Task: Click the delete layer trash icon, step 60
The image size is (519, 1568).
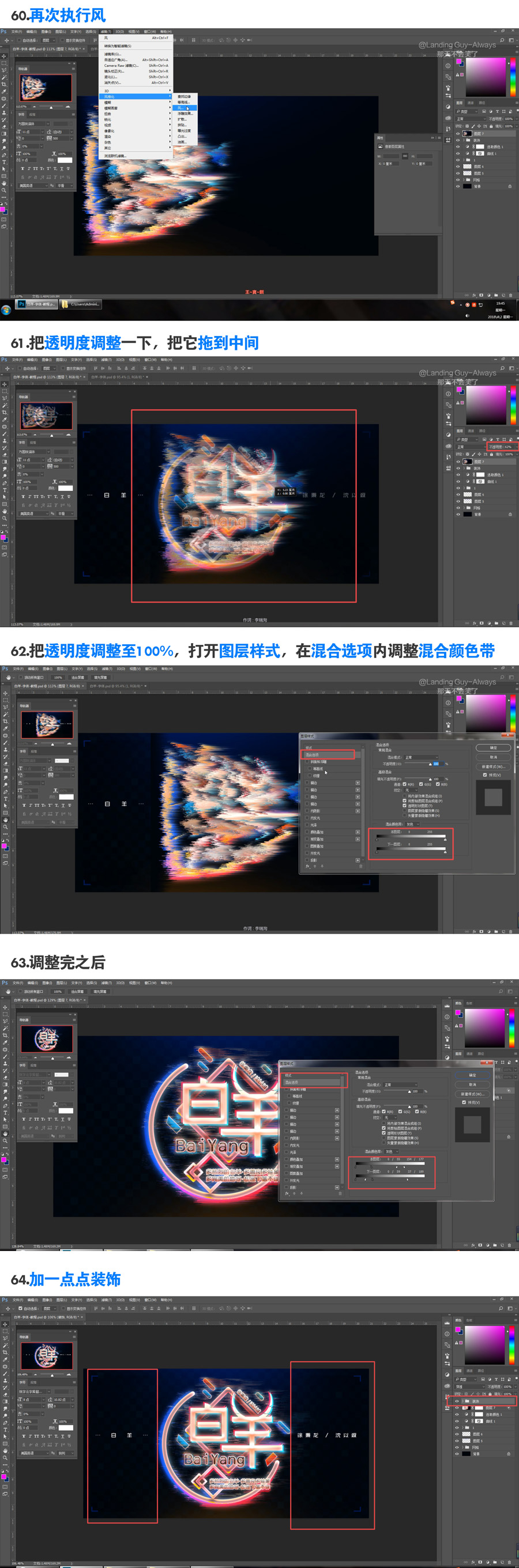Action: click(510, 295)
